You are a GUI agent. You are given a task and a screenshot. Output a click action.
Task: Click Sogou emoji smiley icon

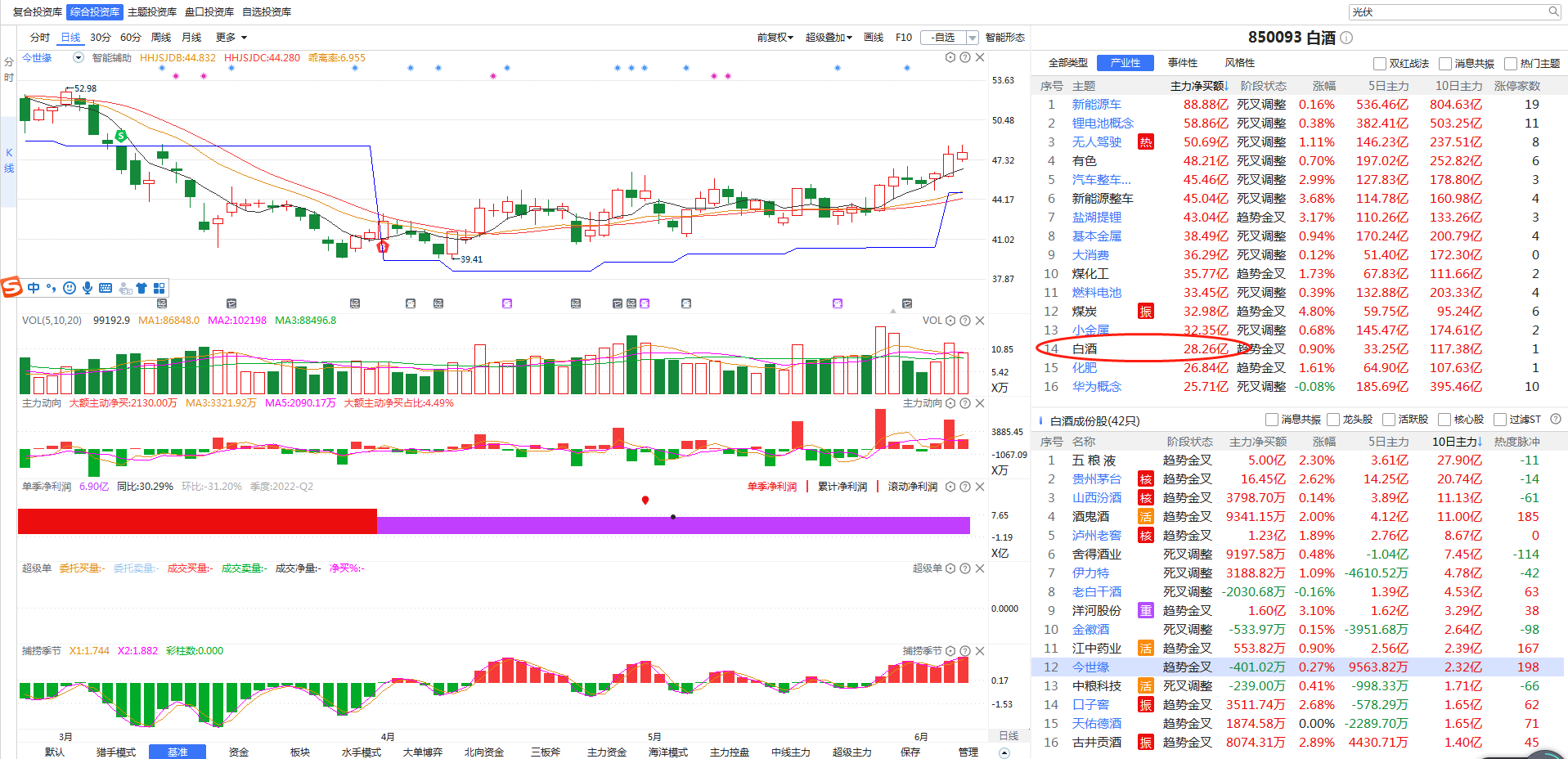click(x=70, y=288)
